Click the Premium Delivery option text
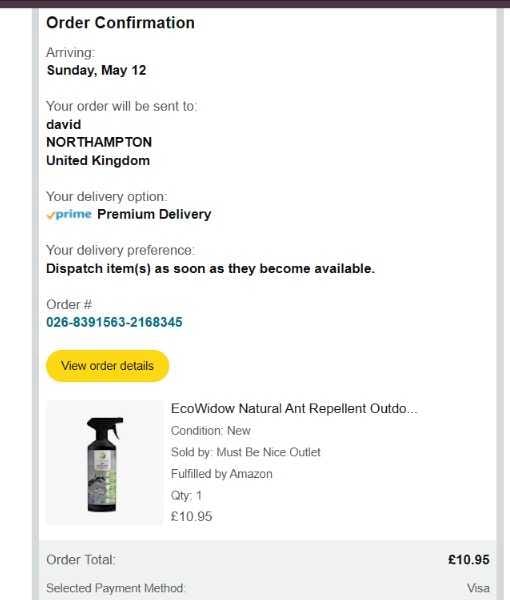 [x=154, y=214]
